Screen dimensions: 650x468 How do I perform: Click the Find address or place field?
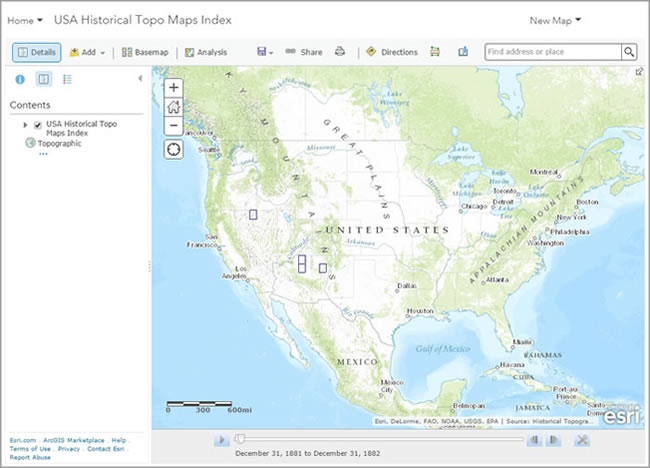click(553, 52)
